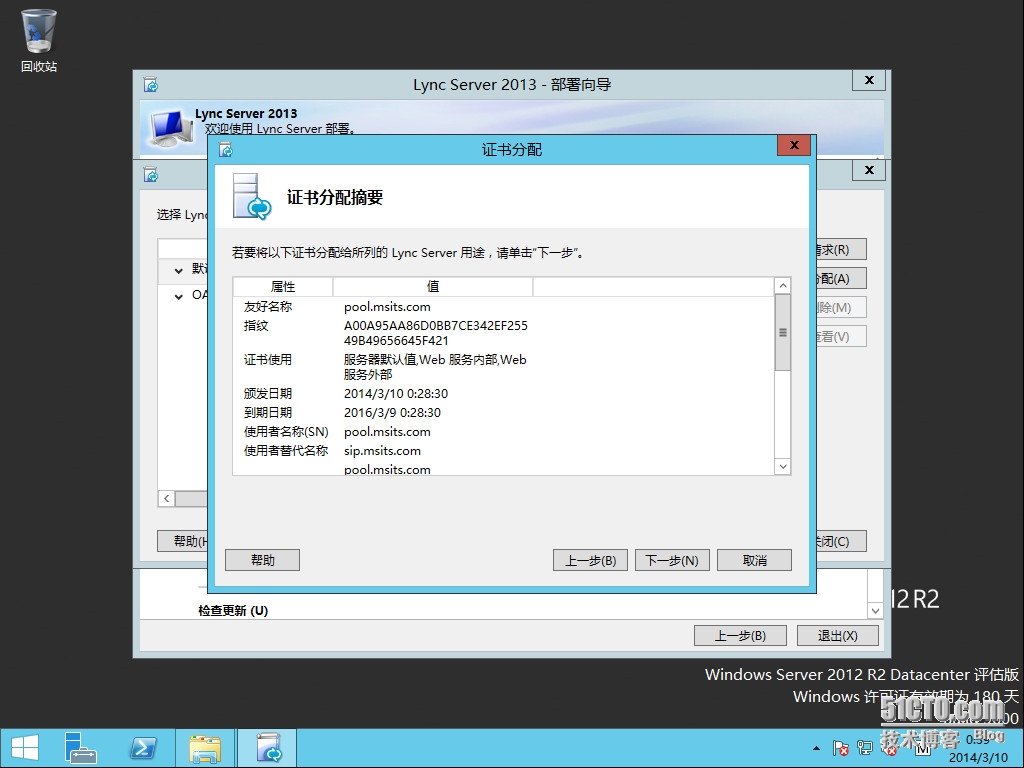This screenshot has width=1024, height=768.
Task: Click left scroll arrow in certificate wizard list
Action: (x=167, y=499)
